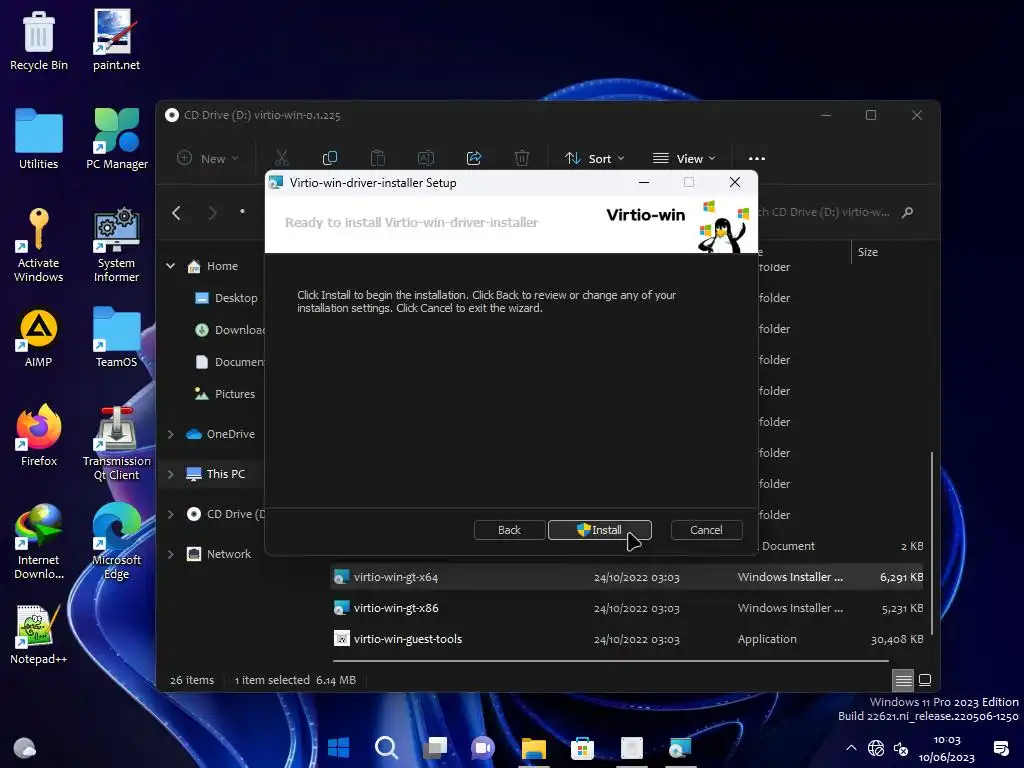Collapse the Home tree node
This screenshot has width=1024, height=768.
[x=170, y=266]
